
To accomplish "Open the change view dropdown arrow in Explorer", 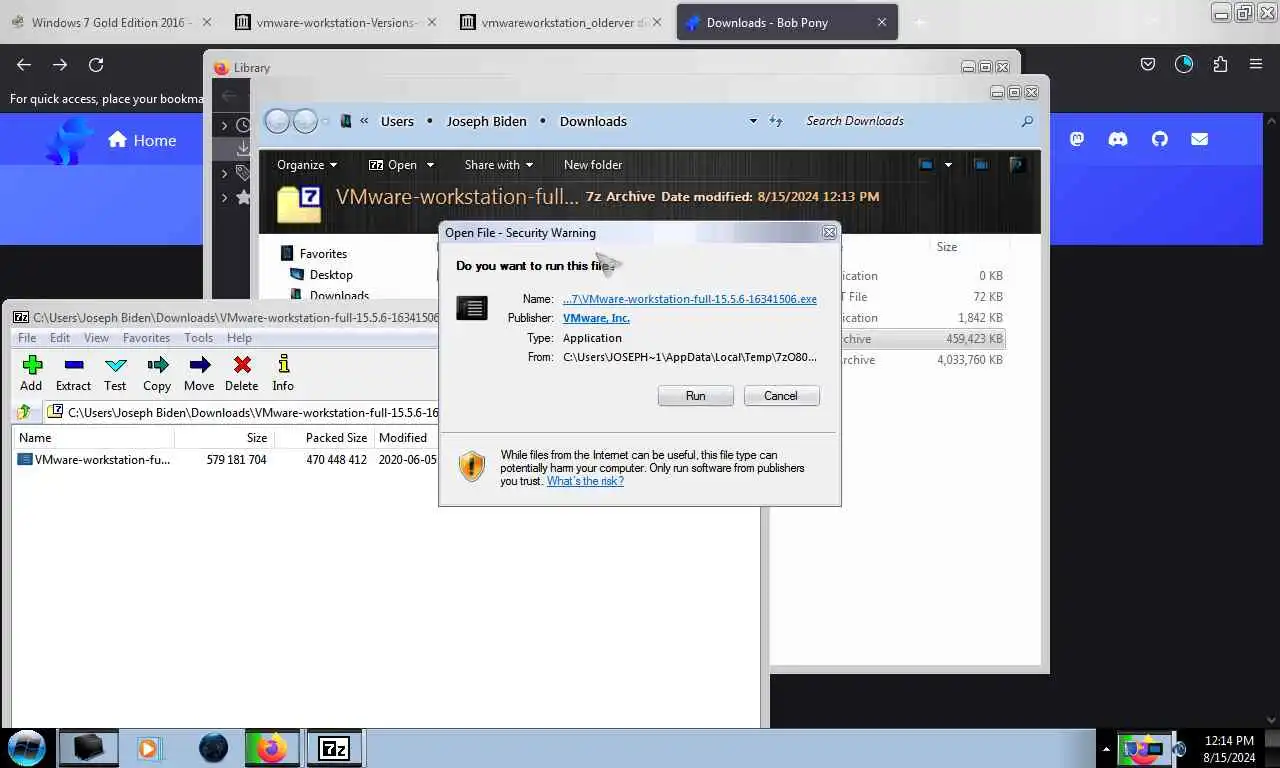I will click(x=948, y=165).
